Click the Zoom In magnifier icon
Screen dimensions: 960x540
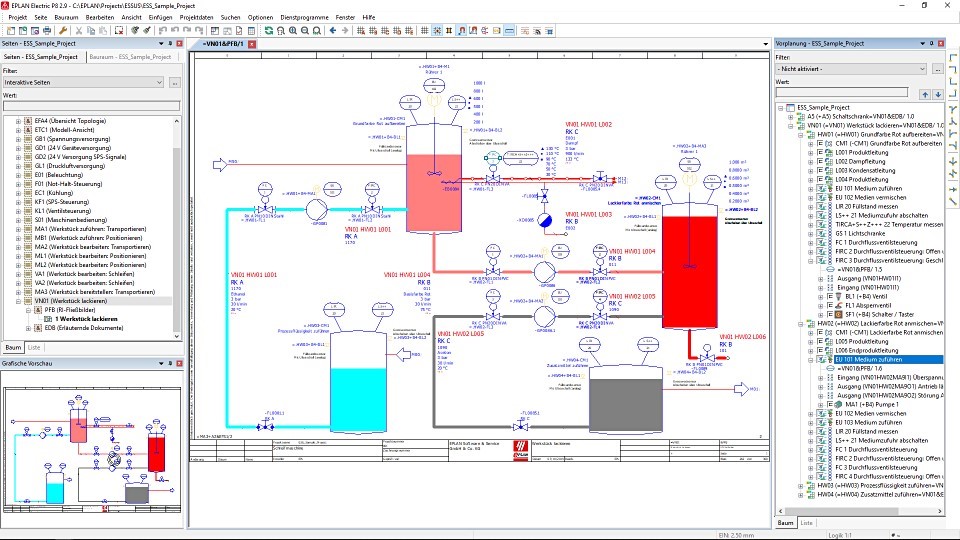[x=292, y=30]
